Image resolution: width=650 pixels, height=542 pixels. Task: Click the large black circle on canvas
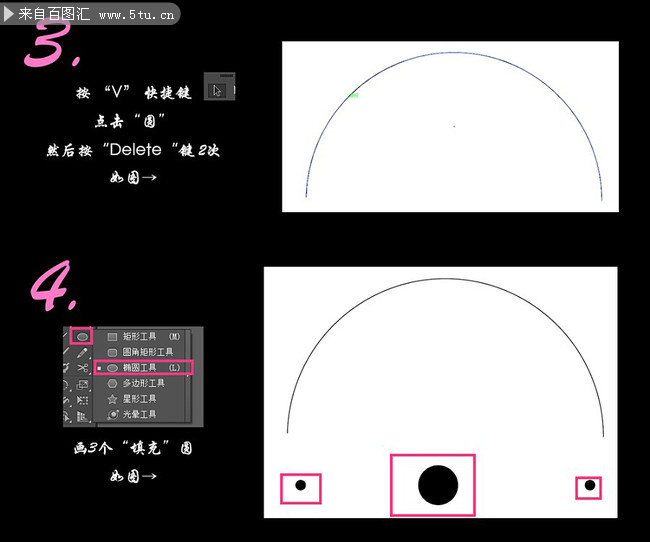(437, 485)
